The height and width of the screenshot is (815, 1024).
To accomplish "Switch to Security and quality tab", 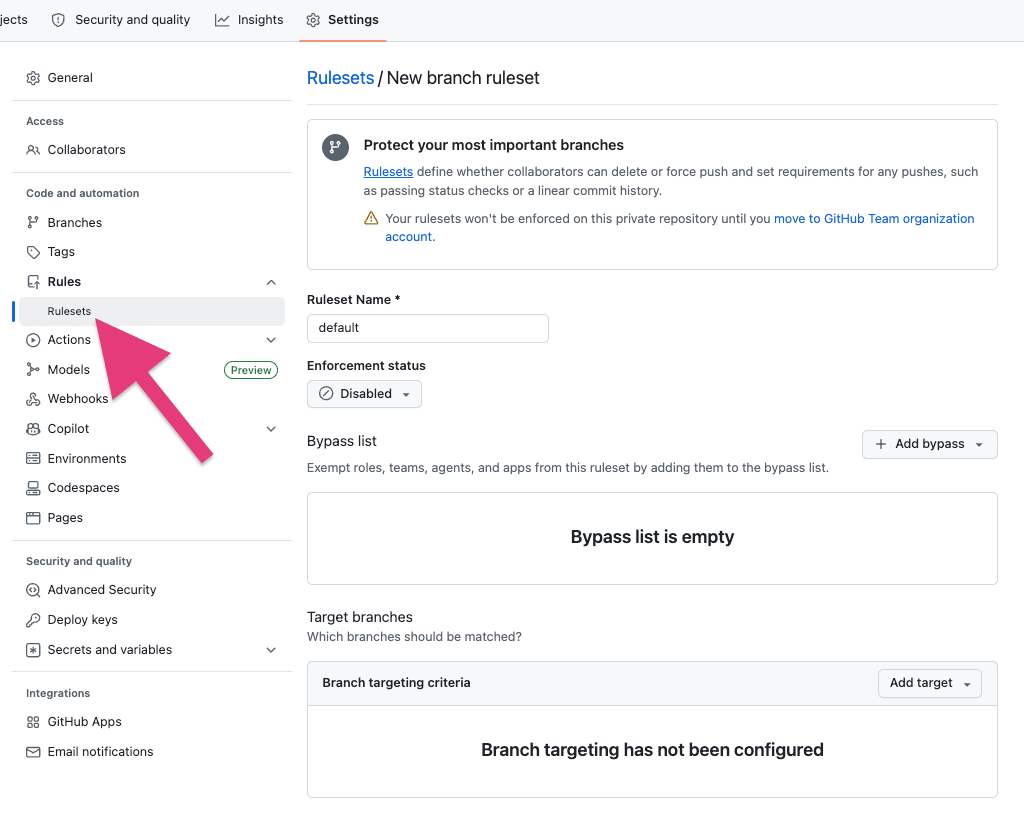I will tap(121, 20).
